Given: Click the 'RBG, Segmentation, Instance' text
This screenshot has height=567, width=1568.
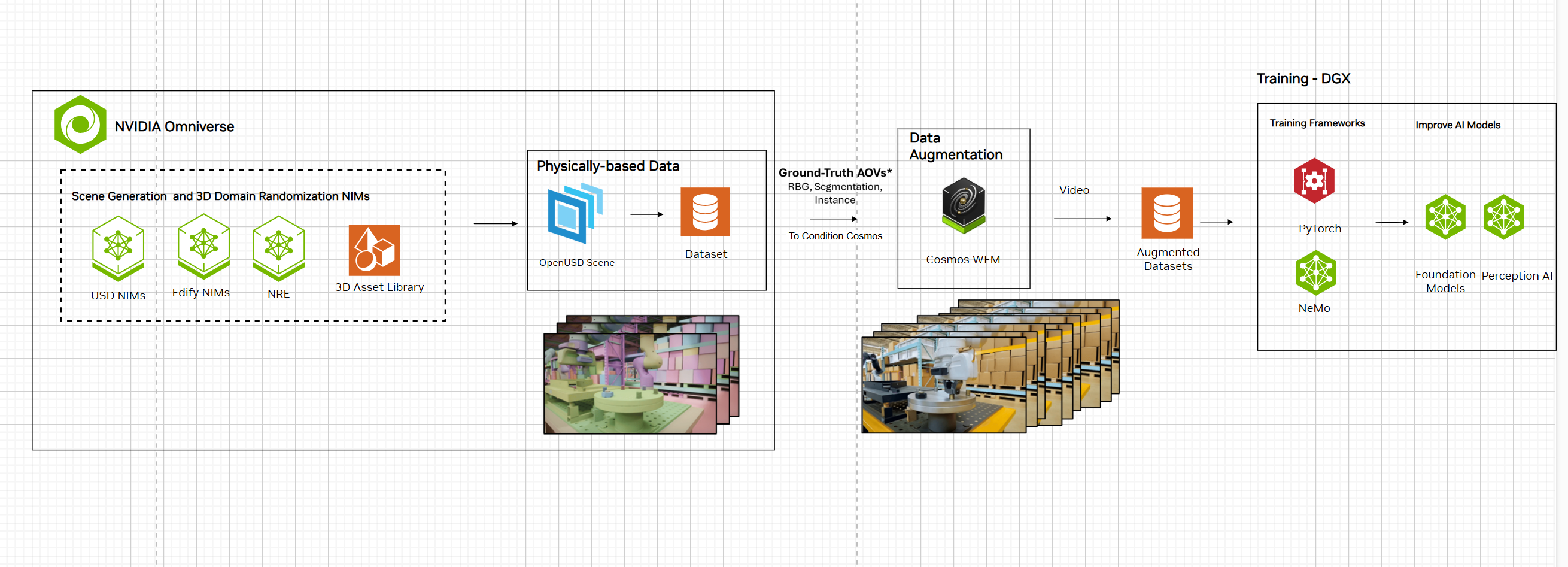Looking at the screenshot, I should tap(834, 193).
